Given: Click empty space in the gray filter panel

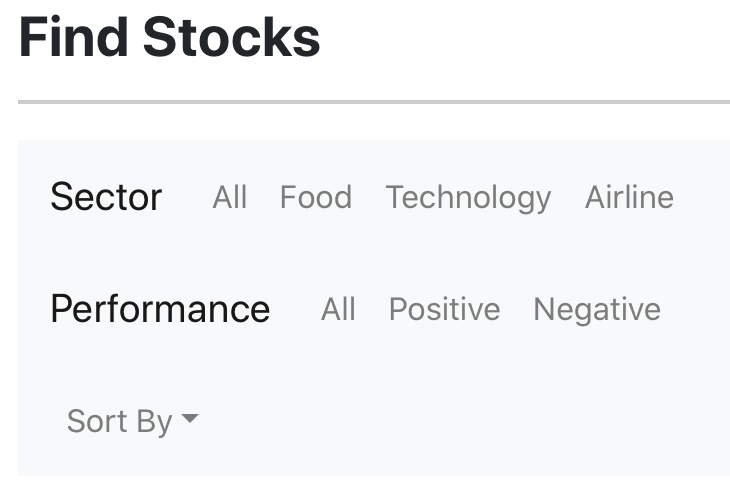Looking at the screenshot, I should click(466, 419).
